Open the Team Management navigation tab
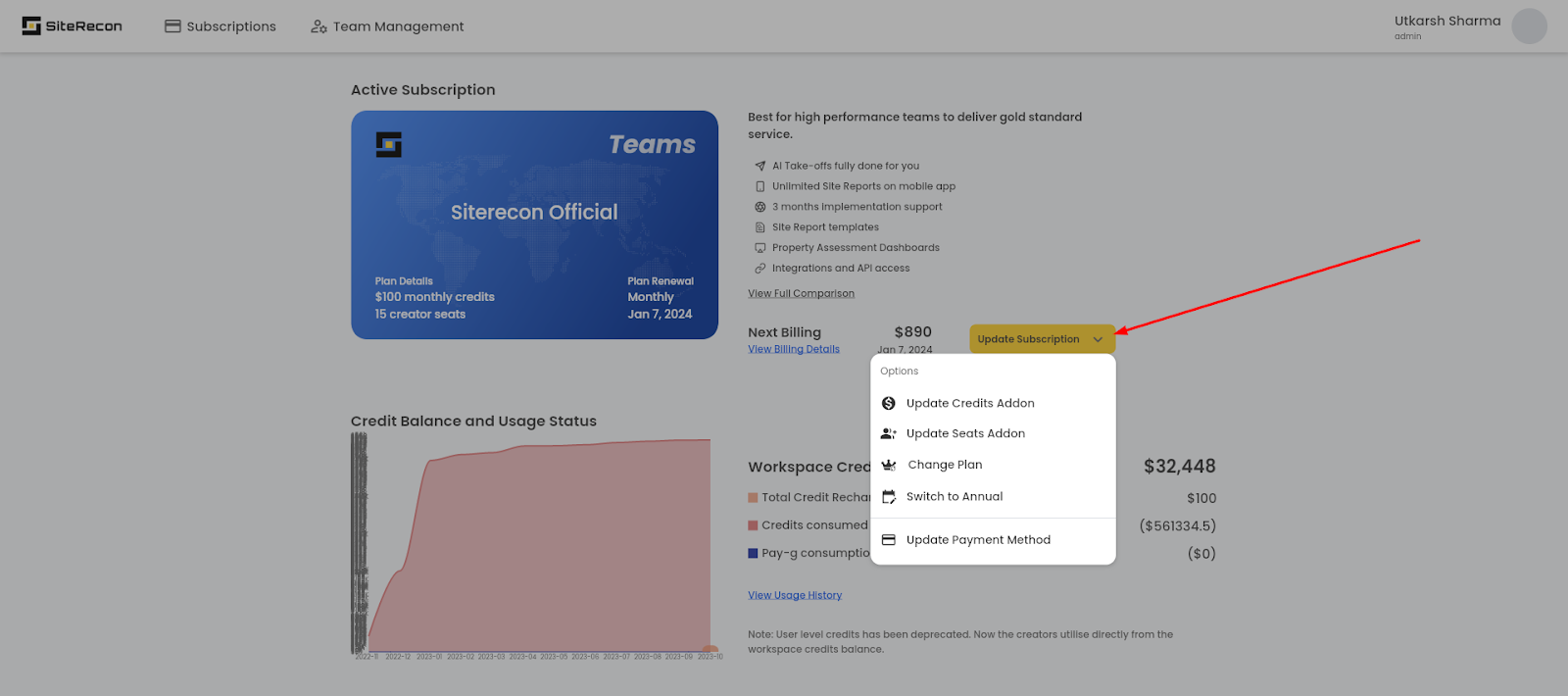The image size is (1568, 696). click(x=387, y=26)
